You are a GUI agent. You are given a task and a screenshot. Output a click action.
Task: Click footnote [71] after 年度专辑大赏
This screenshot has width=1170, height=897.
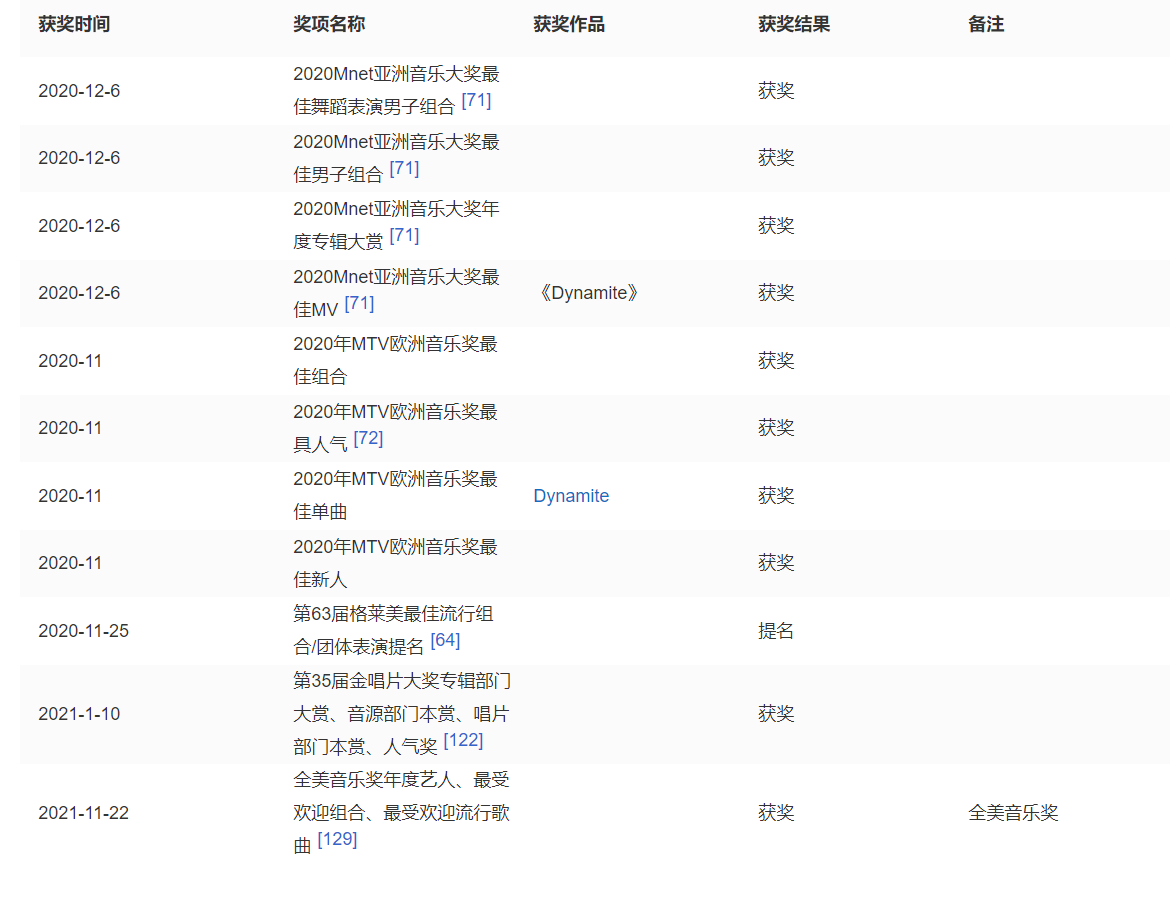[x=404, y=236]
